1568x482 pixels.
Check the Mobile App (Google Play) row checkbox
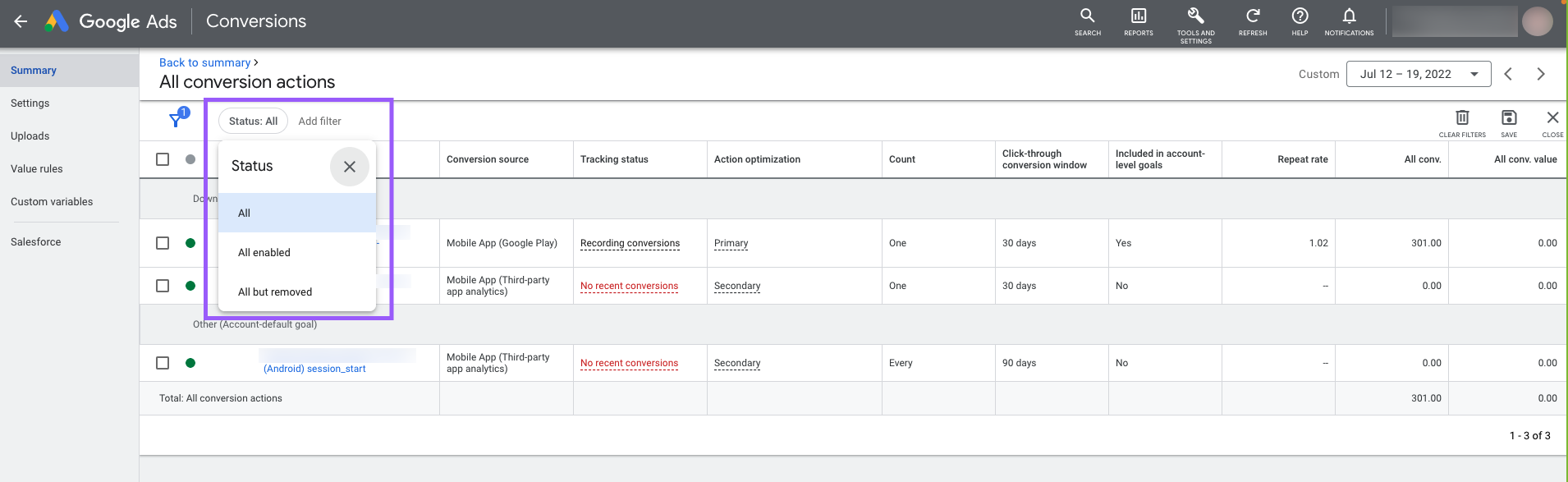click(x=163, y=243)
